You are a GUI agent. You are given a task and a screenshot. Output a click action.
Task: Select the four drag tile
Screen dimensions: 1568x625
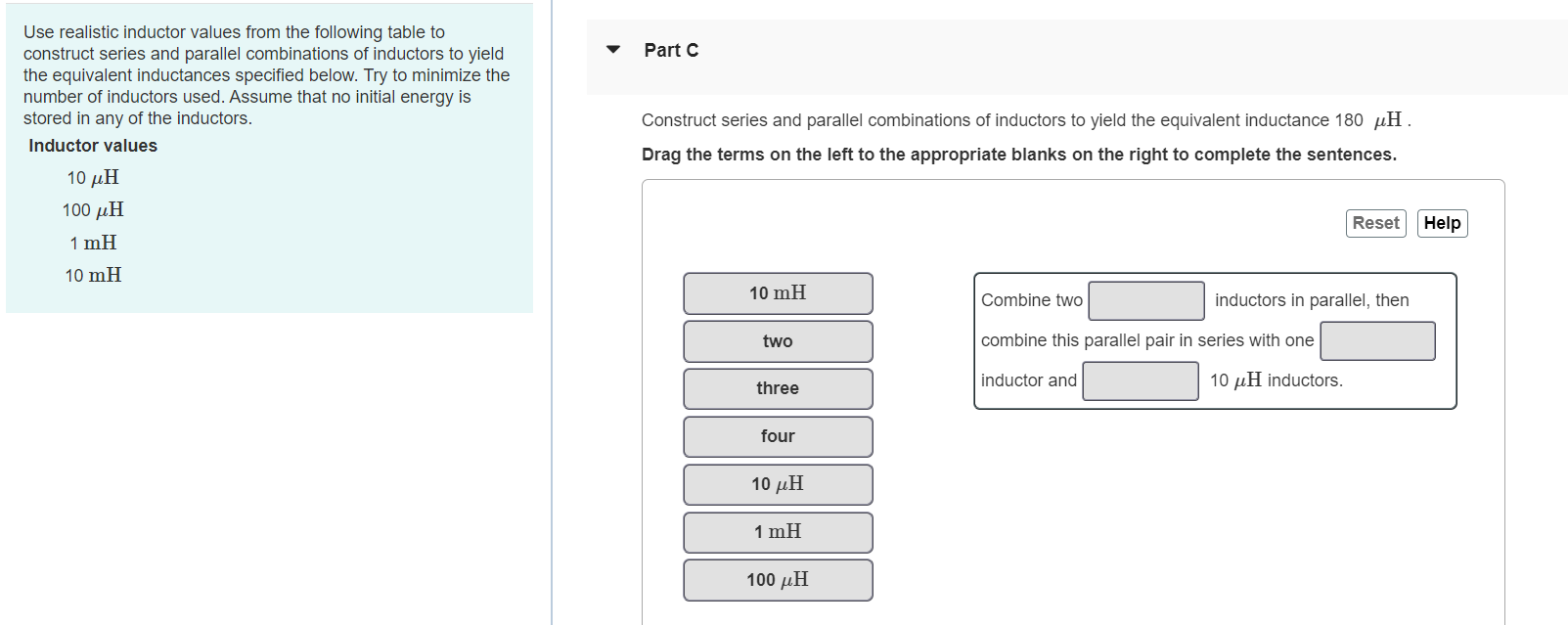pyautogui.click(x=777, y=436)
